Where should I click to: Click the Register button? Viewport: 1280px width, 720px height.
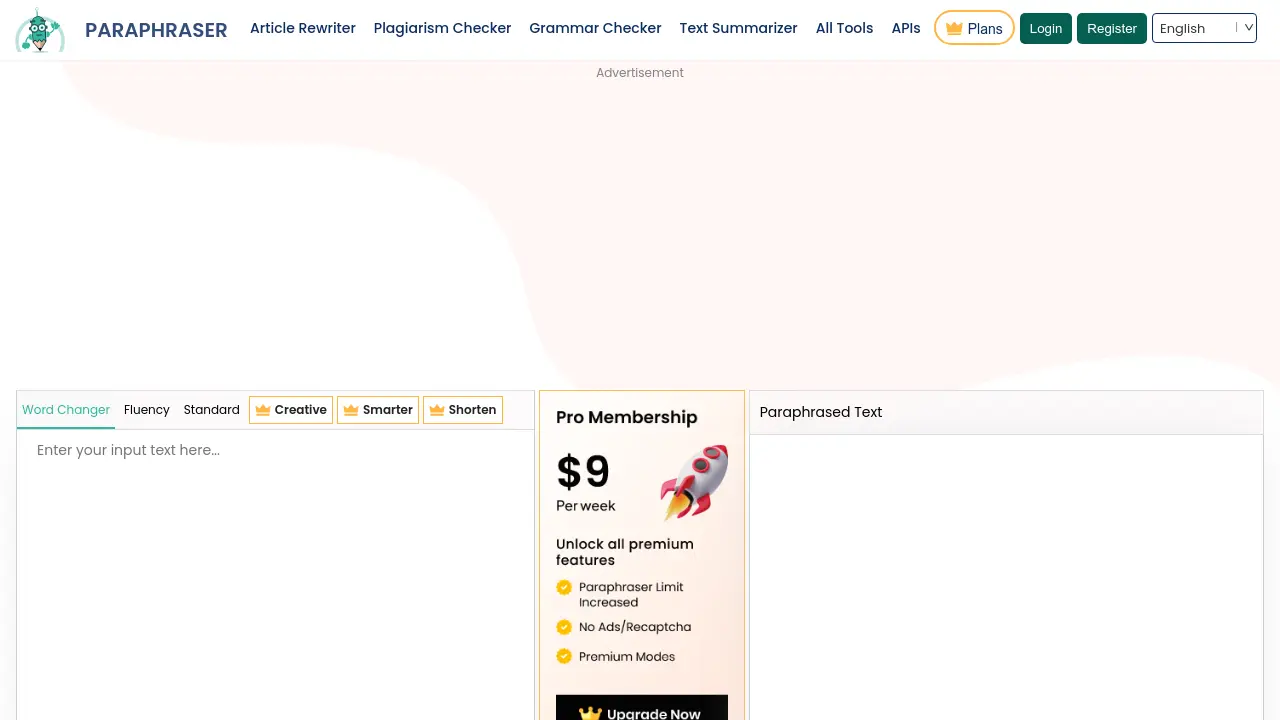click(1111, 28)
